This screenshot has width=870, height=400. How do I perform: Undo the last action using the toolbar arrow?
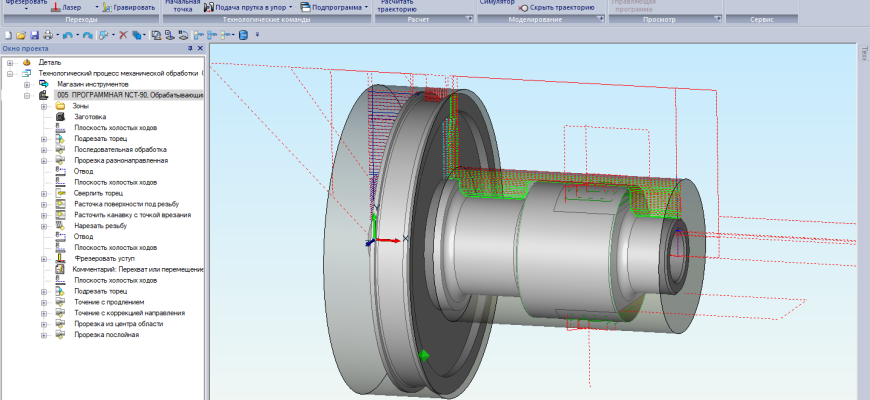67,34
